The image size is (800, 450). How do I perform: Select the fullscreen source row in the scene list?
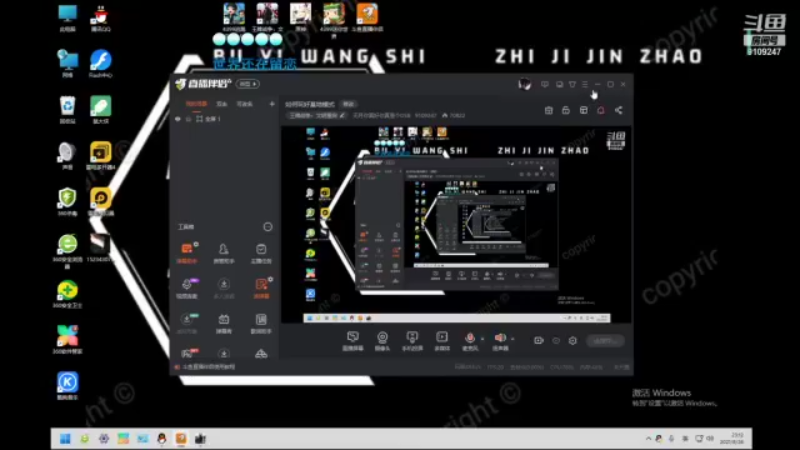tap(223, 119)
